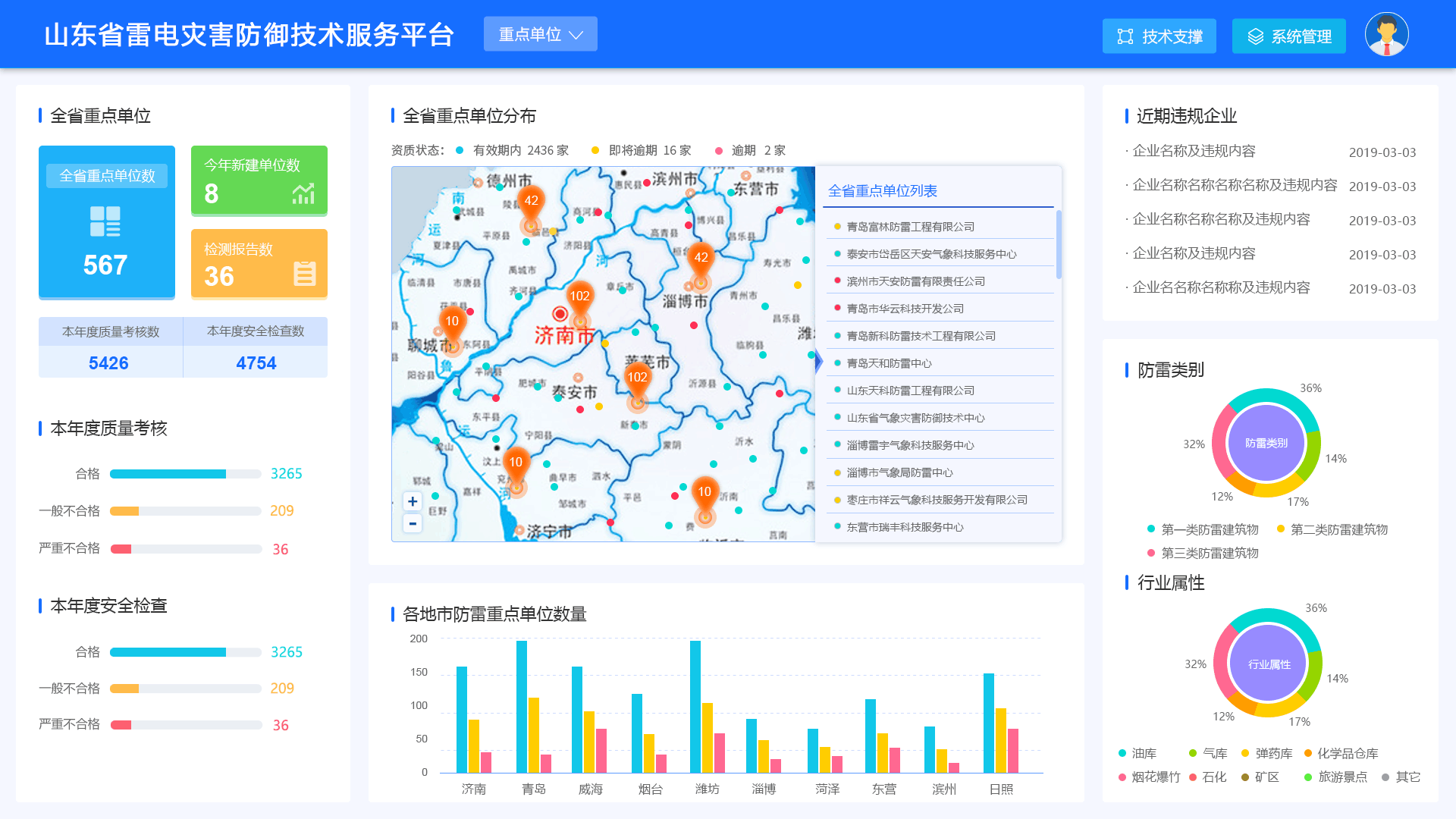Open 青岛富林防雷工程有限公司 in the list
The height and width of the screenshot is (819, 1456).
coord(910,227)
